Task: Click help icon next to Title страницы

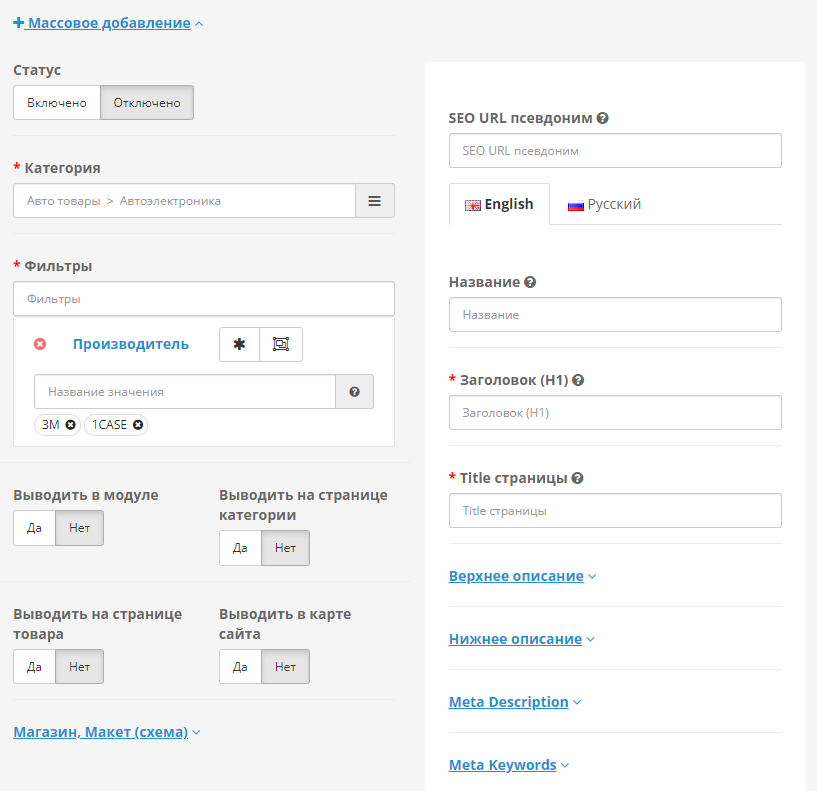Action: click(x=578, y=478)
